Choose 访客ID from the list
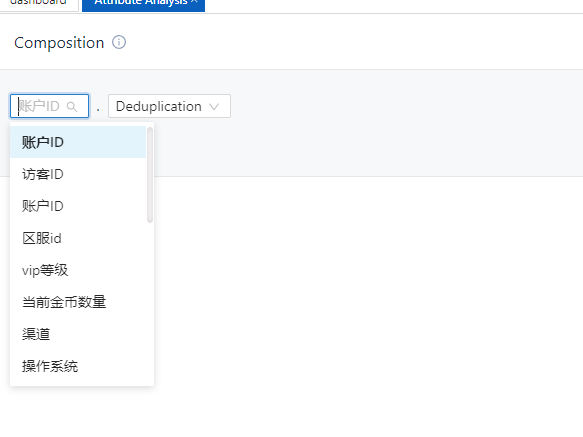The height and width of the screenshot is (437, 583). pyautogui.click(x=78, y=174)
